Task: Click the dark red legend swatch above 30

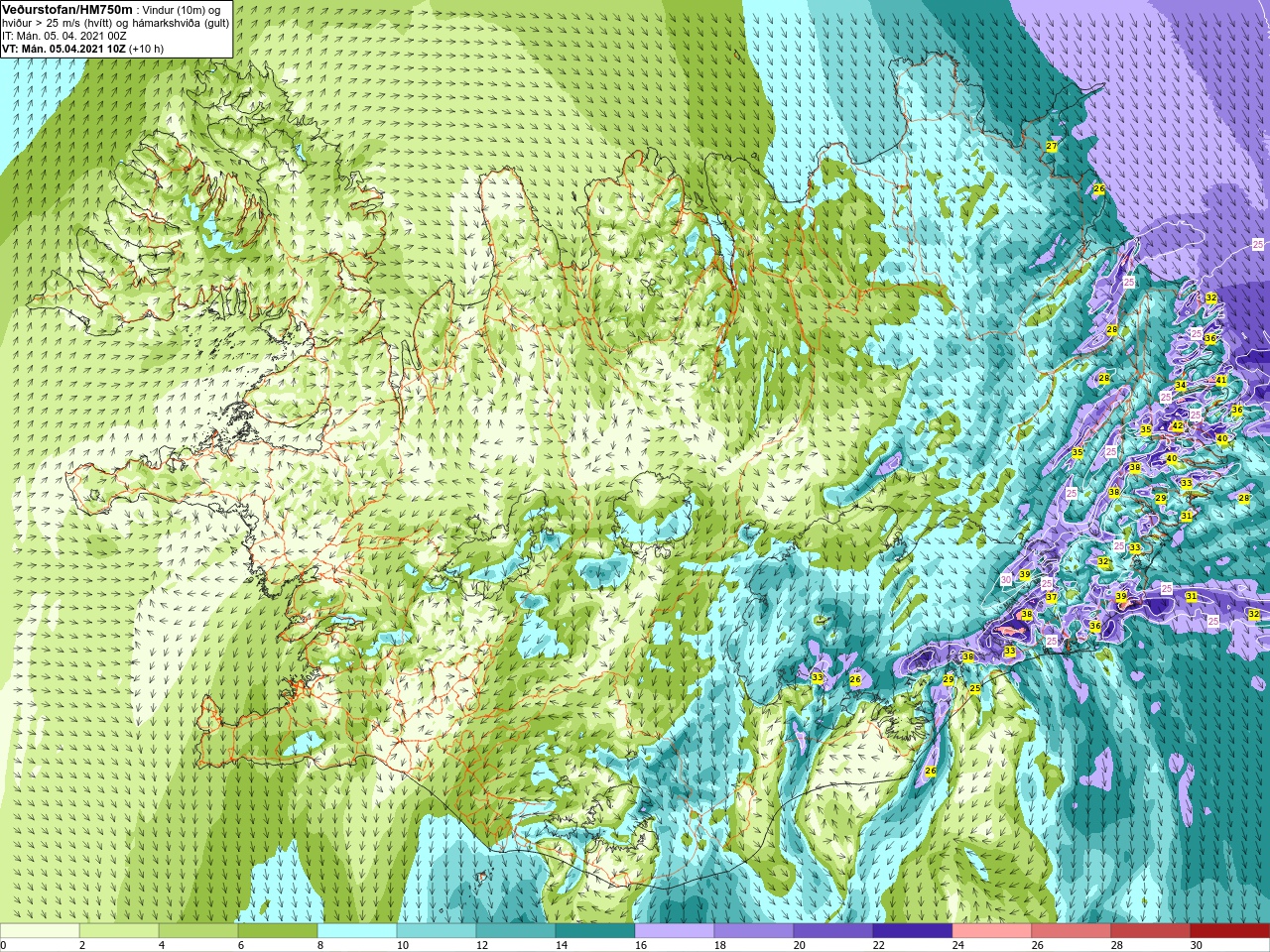Action: point(1230,930)
